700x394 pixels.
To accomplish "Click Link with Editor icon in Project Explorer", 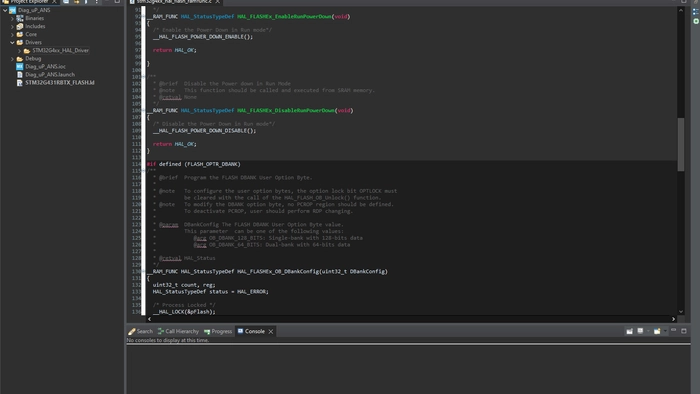I will coord(76,2).
